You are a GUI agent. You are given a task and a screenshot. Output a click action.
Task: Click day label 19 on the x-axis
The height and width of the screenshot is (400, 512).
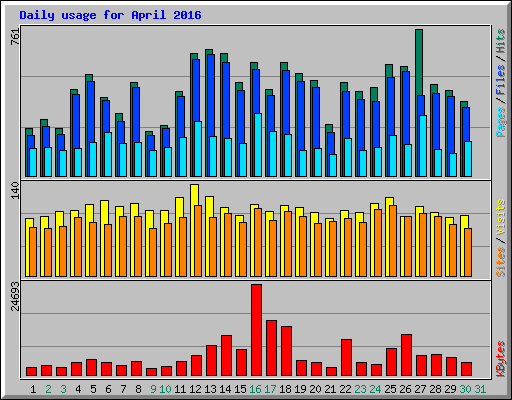[300, 389]
